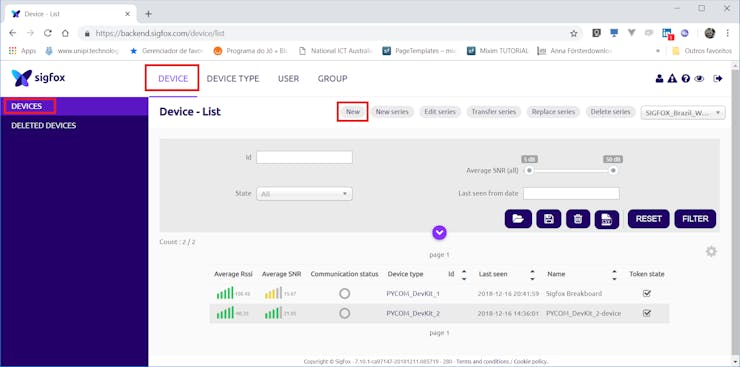Click the Replace series button
This screenshot has width=740, height=367.
(553, 112)
